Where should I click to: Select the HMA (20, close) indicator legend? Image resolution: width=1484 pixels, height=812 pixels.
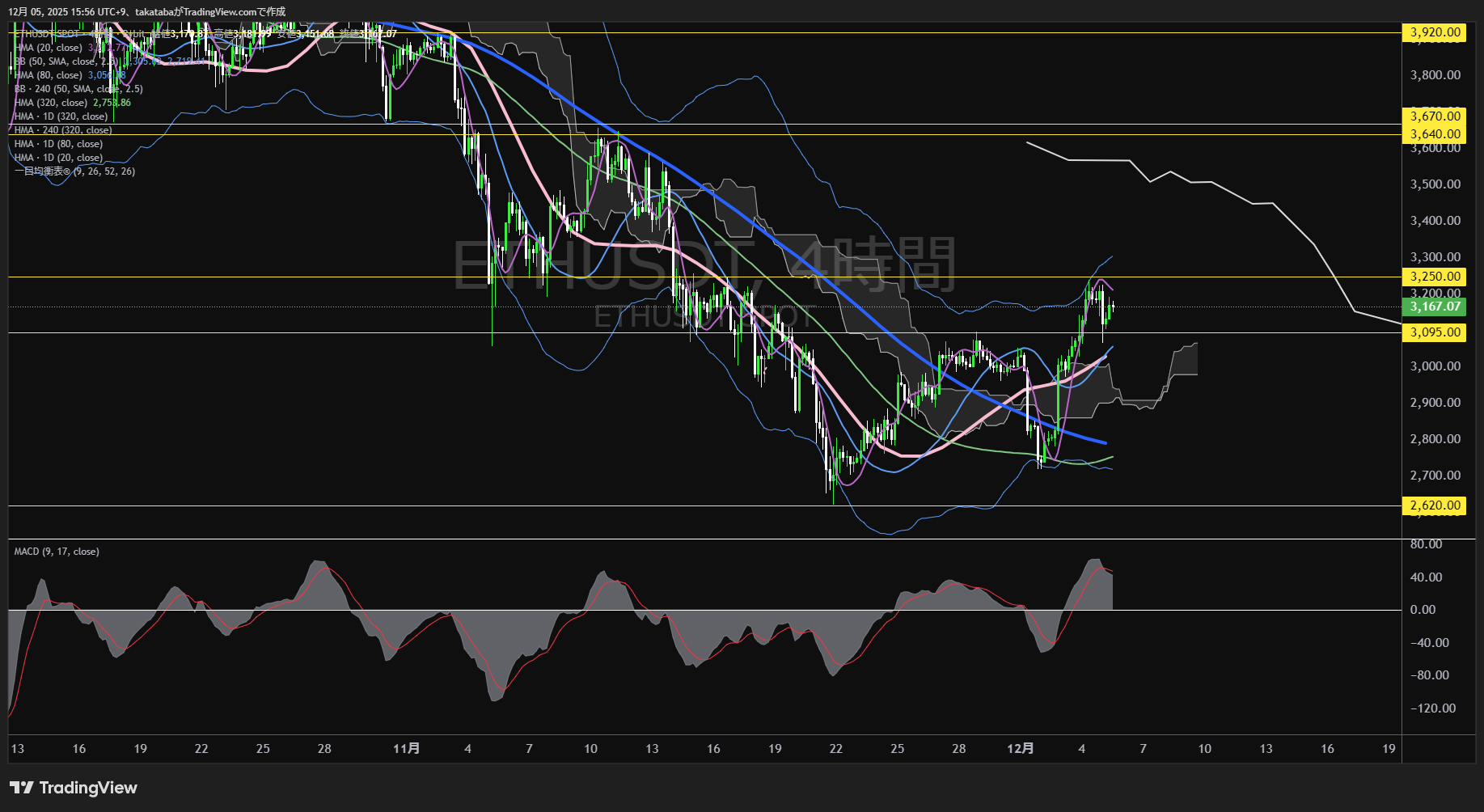(48, 48)
